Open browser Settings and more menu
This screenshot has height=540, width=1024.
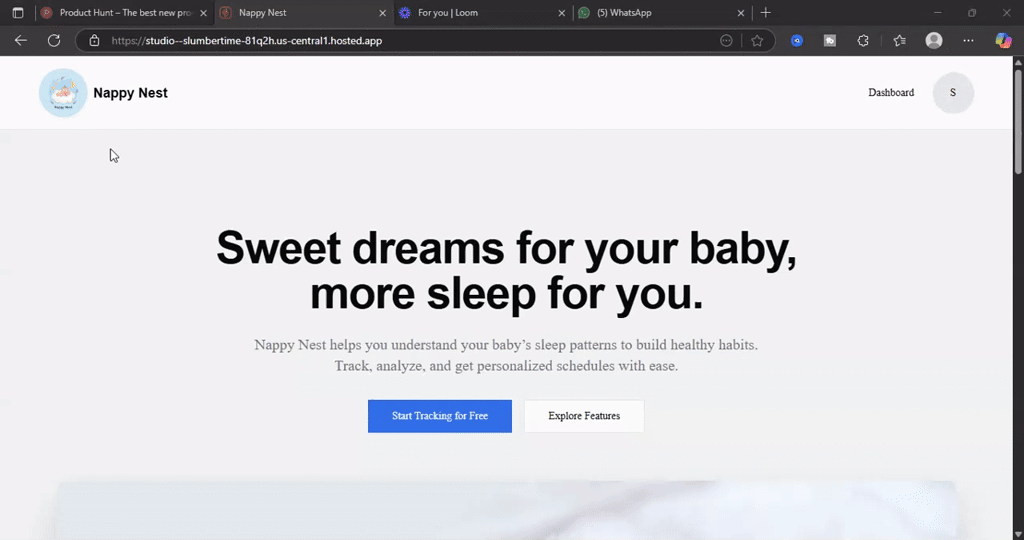[x=968, y=40]
